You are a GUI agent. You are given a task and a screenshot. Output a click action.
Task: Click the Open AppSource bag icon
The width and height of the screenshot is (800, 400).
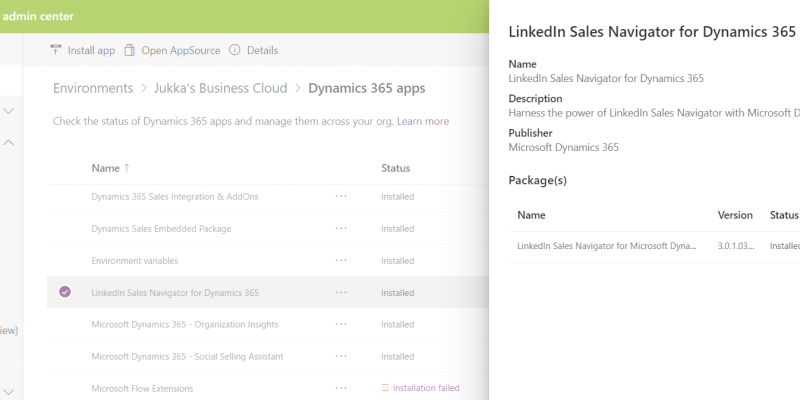130,50
